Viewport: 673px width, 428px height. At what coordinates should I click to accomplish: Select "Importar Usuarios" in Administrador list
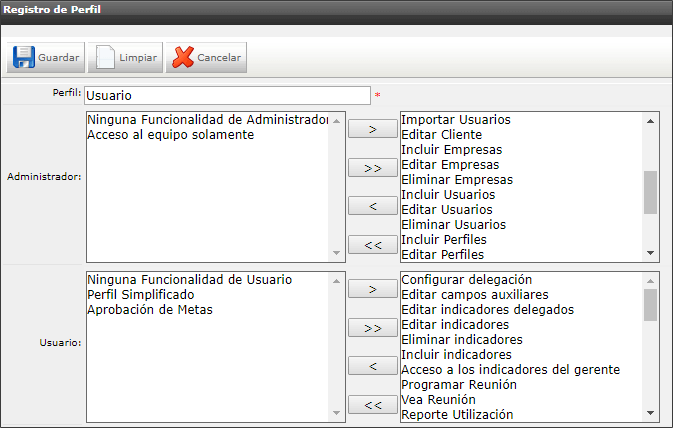coord(456,120)
